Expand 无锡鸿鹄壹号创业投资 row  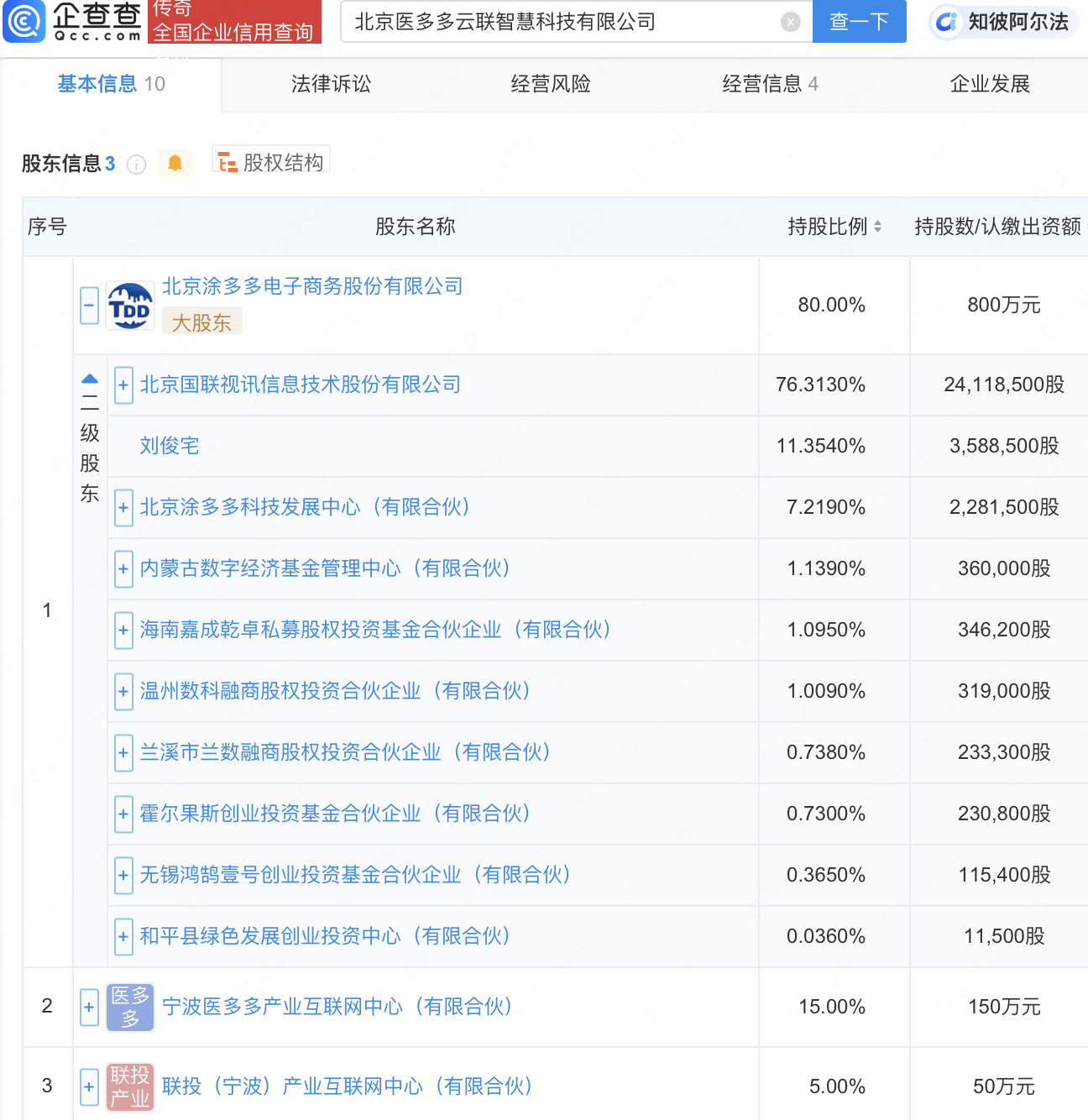123,875
